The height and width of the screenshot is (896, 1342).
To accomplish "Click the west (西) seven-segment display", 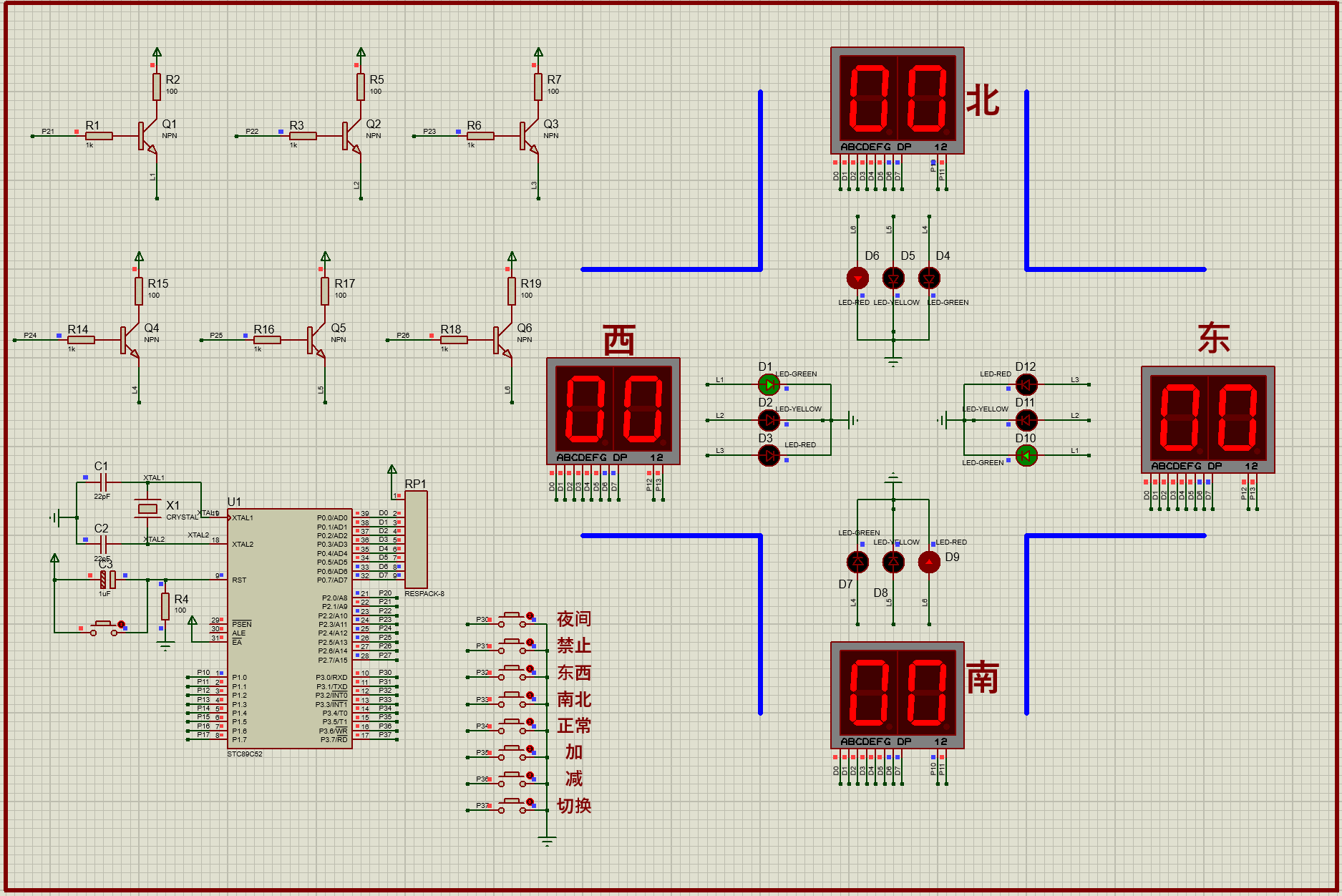I will [x=613, y=412].
